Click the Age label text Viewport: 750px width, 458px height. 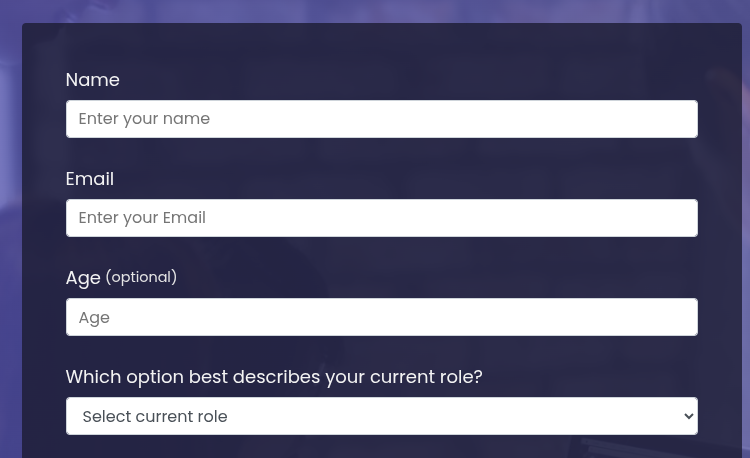pyautogui.click(x=83, y=278)
